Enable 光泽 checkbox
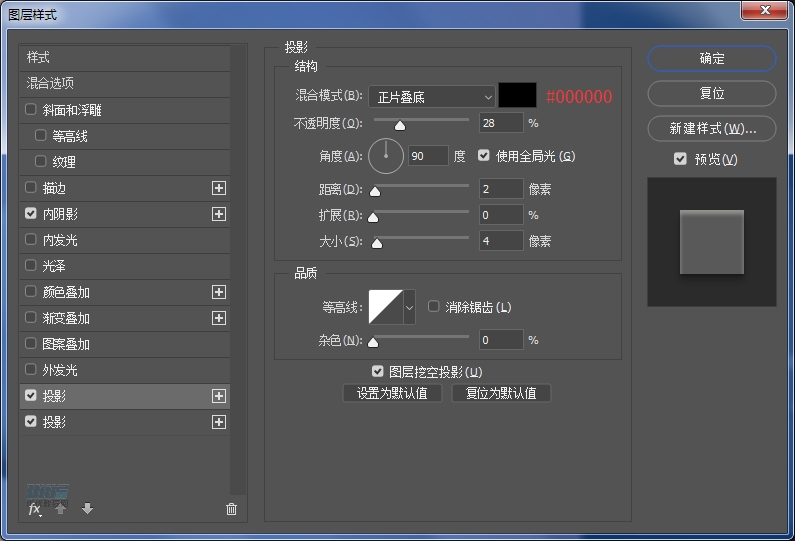The width and height of the screenshot is (795, 541). (x=30, y=265)
